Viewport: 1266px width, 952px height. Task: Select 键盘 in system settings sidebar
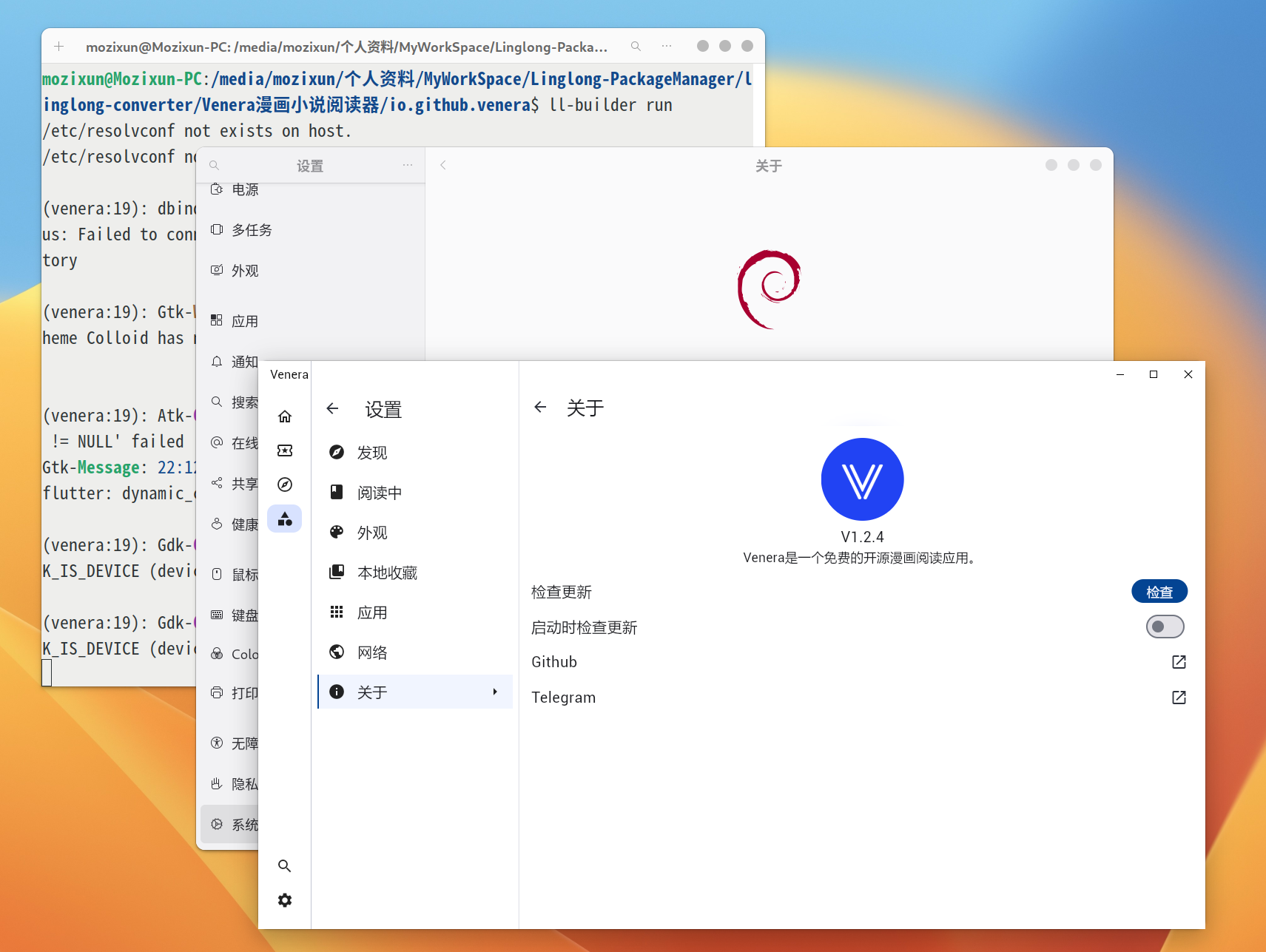[x=230, y=615]
